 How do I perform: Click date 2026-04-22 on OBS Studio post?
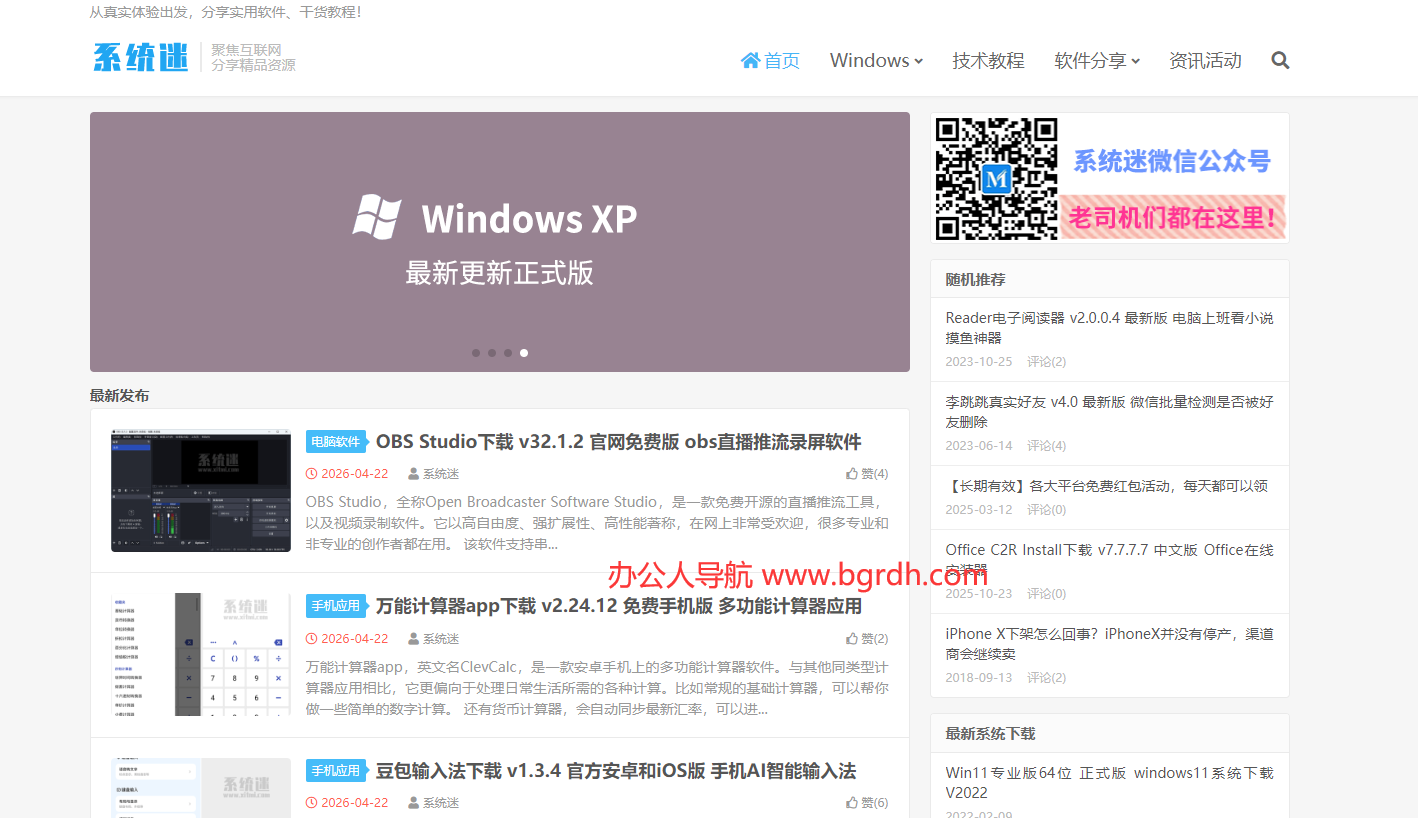(x=355, y=474)
